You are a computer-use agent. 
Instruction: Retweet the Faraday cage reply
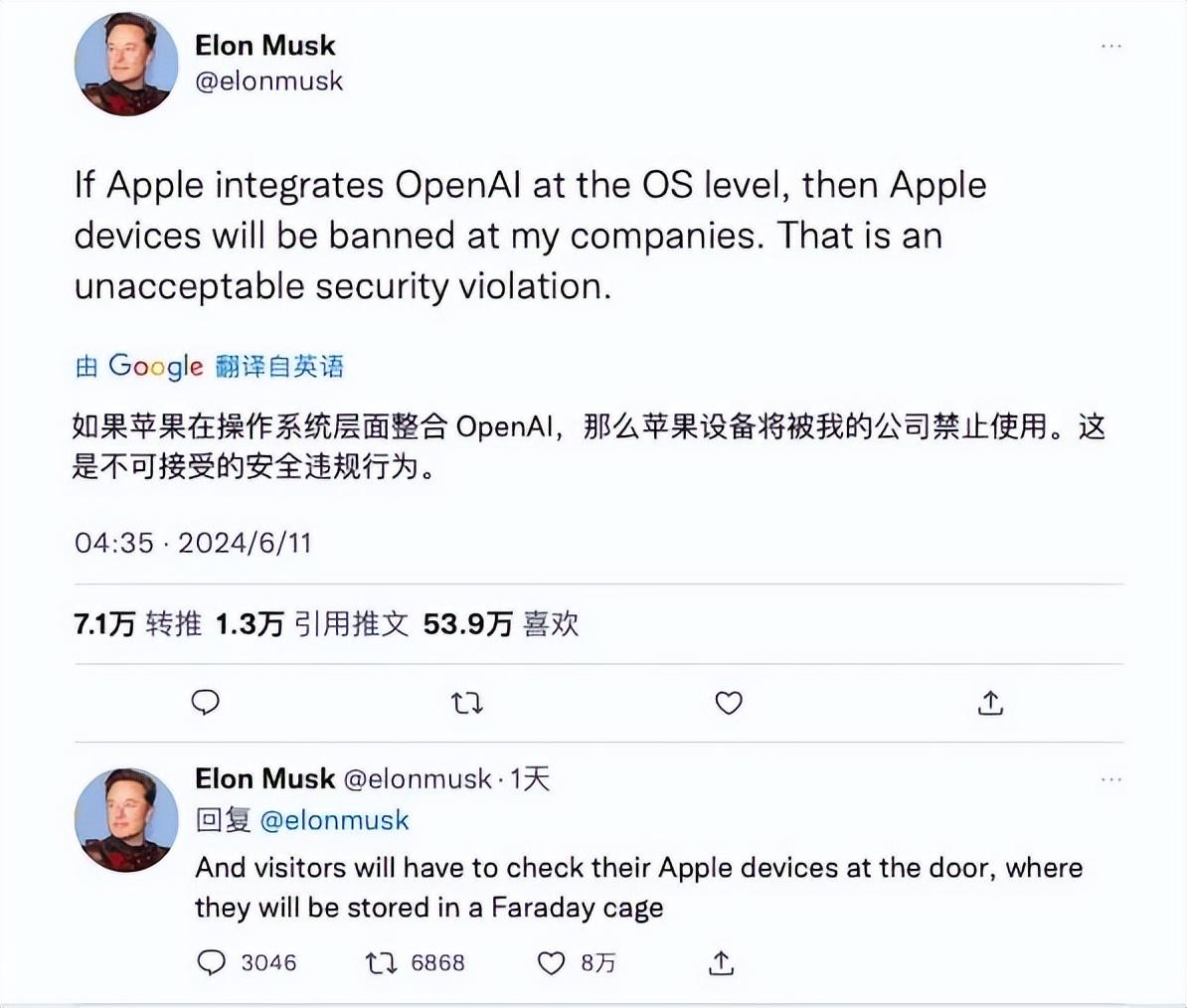click(382, 962)
